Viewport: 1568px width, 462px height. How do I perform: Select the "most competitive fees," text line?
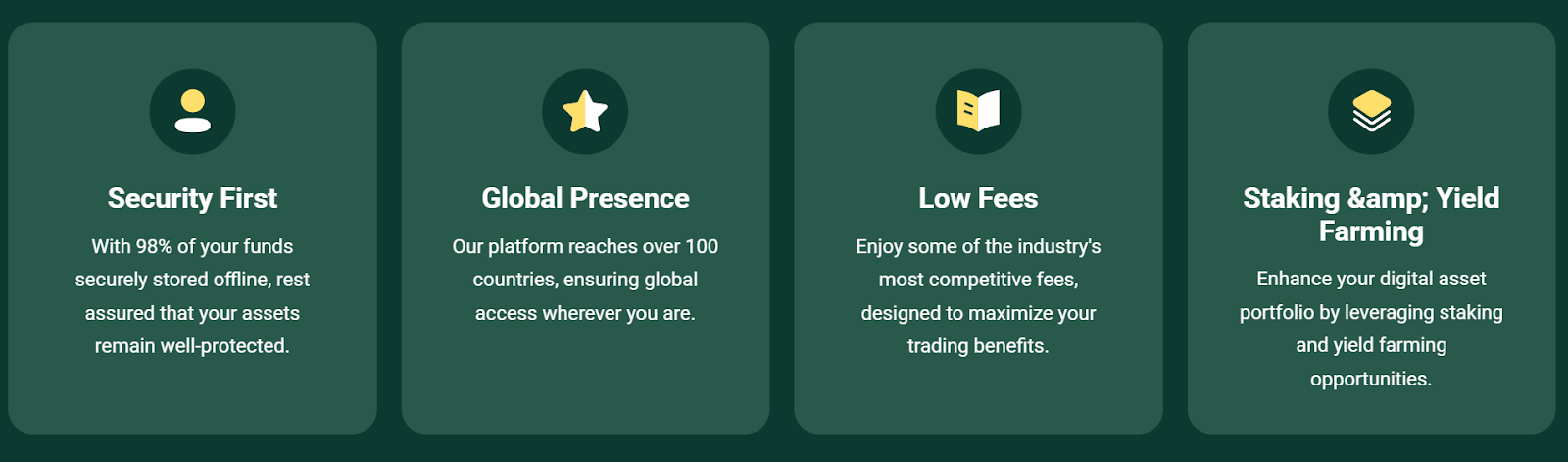978,280
